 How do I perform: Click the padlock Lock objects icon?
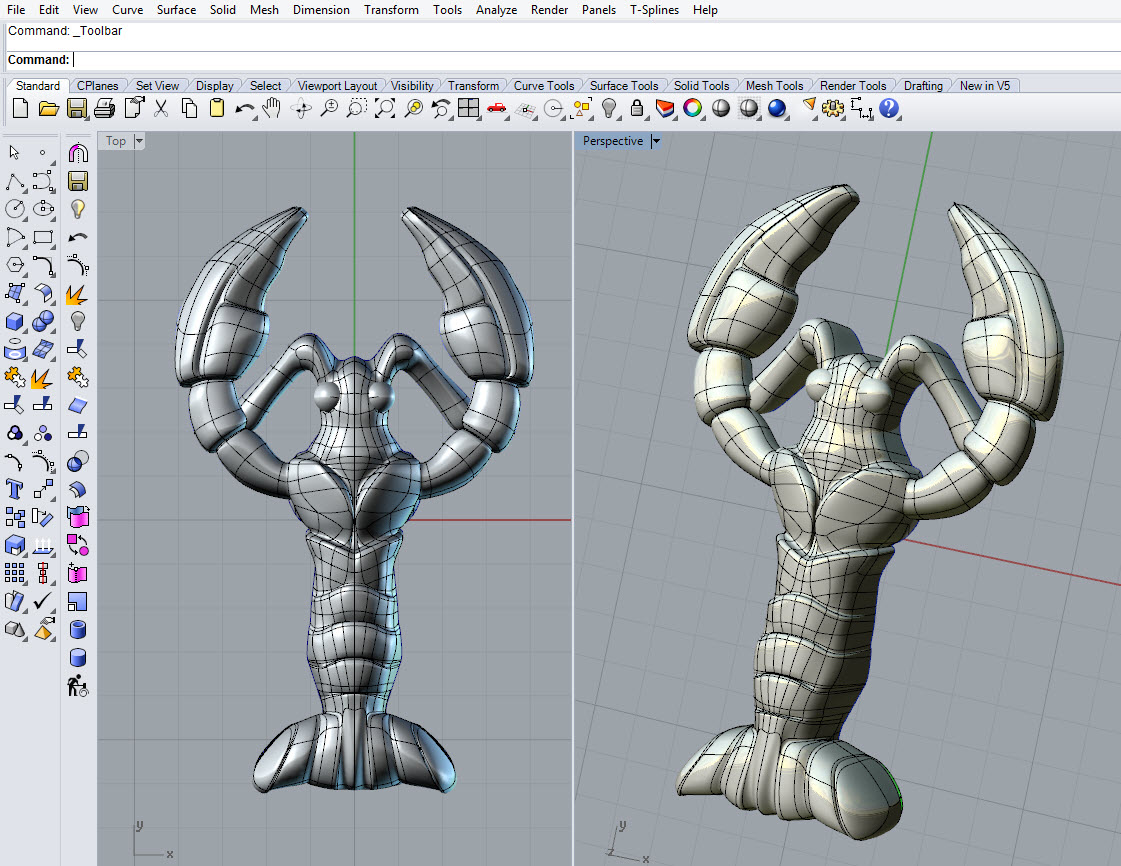point(637,109)
